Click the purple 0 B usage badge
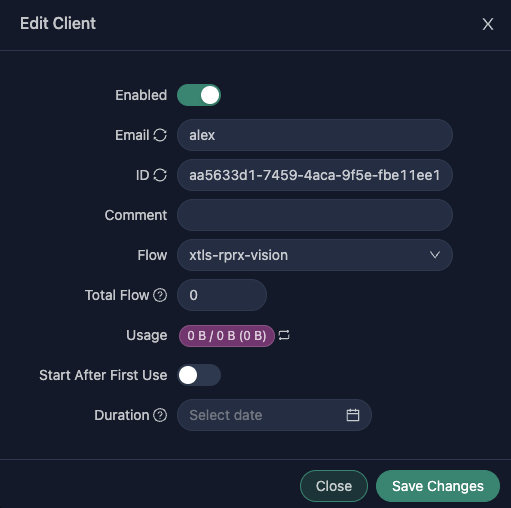The image size is (511, 508). (227, 336)
